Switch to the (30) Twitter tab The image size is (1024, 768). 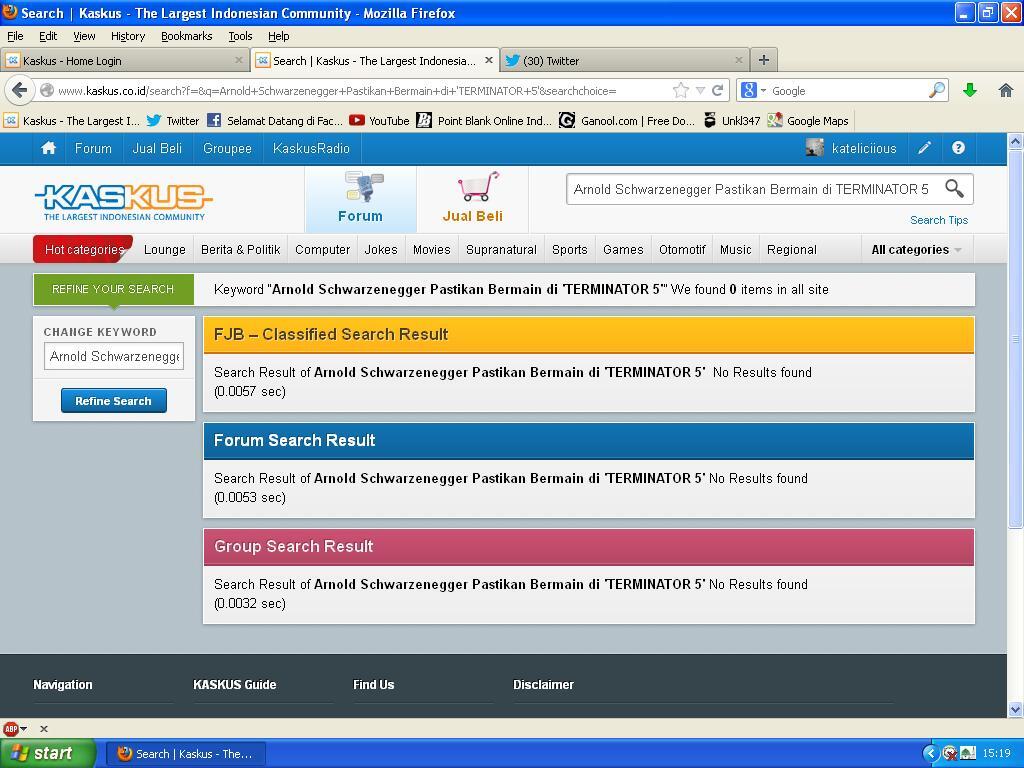pyautogui.click(x=625, y=60)
